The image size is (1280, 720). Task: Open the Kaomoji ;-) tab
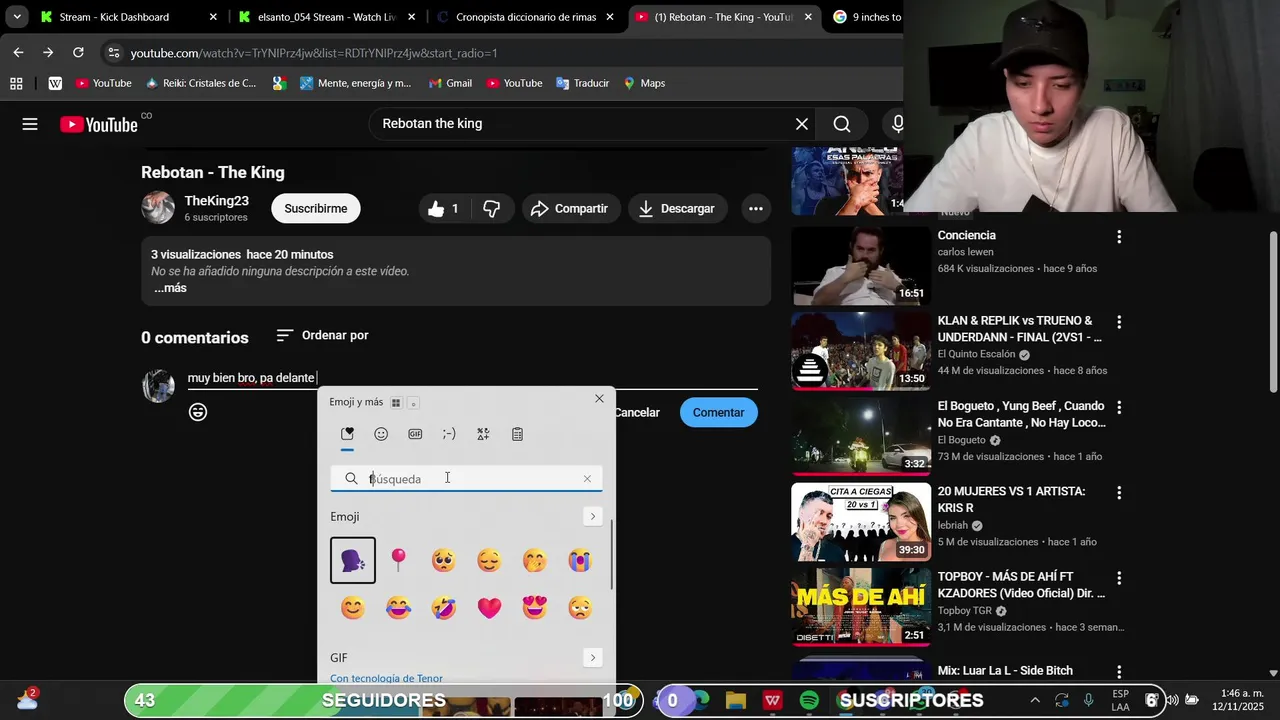click(x=449, y=434)
